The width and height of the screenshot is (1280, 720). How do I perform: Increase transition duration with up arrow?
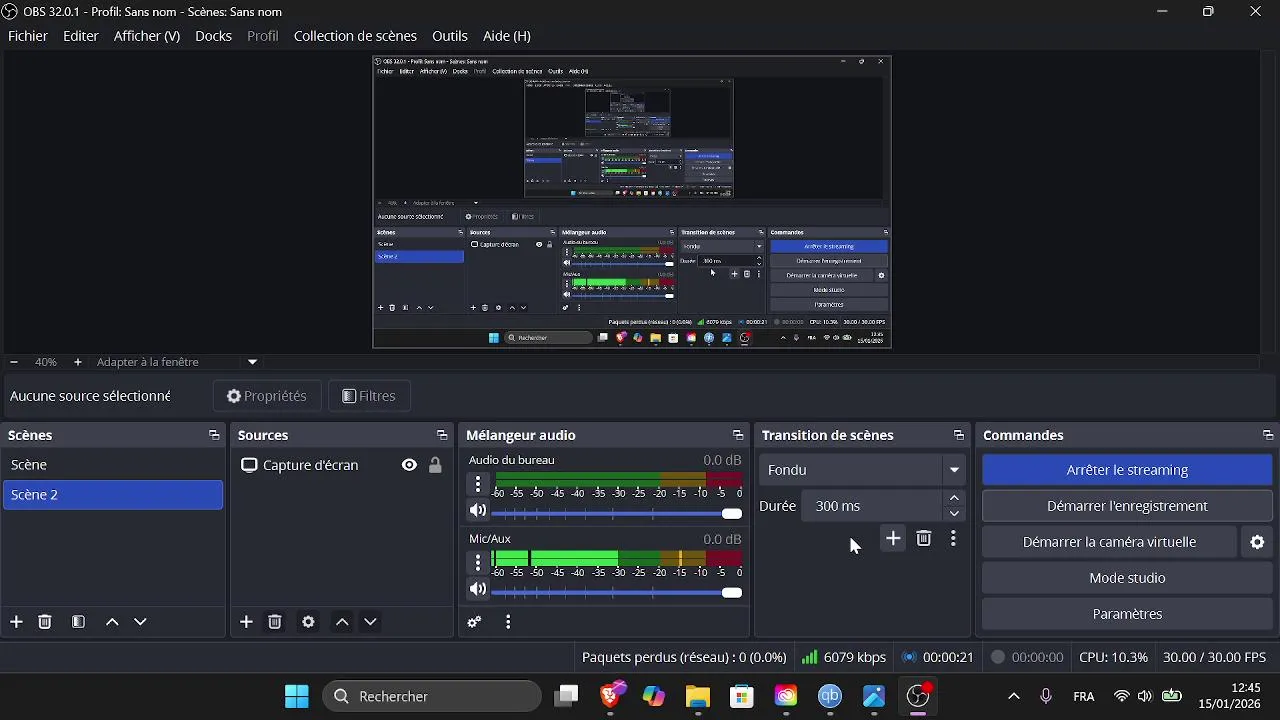click(954, 498)
